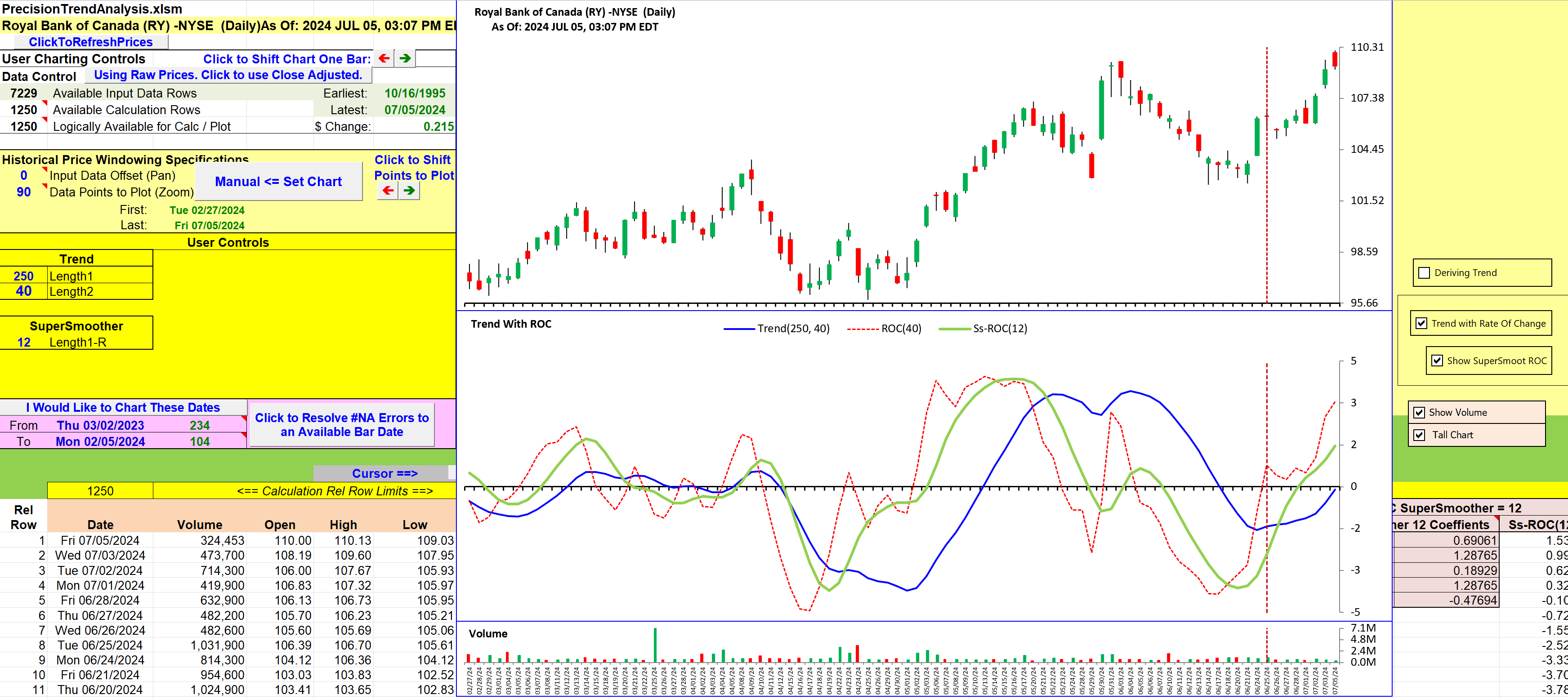The height and width of the screenshot is (699, 1568).
Task: Click the ClickToRefreshPrices button
Action: coord(91,42)
